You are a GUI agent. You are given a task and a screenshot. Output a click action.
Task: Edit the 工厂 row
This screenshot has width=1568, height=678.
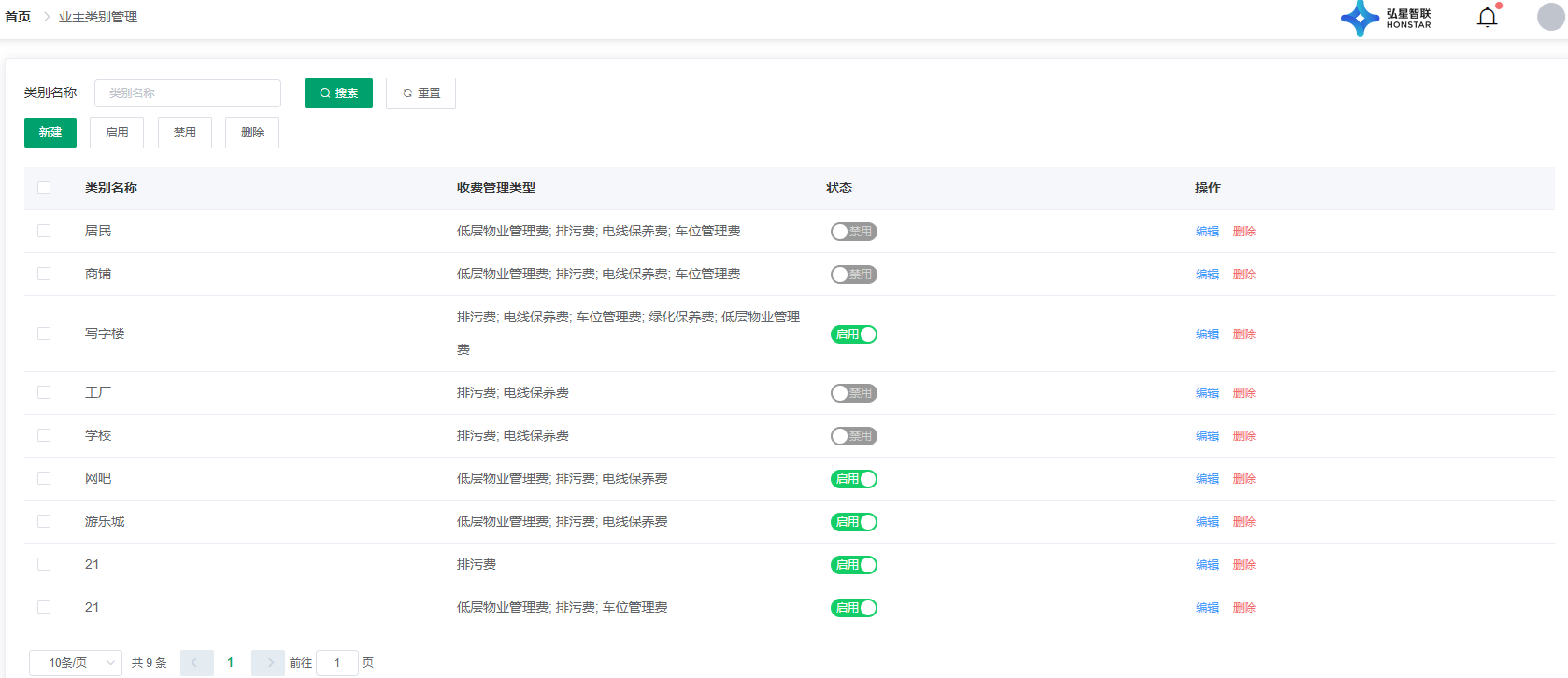(1206, 393)
